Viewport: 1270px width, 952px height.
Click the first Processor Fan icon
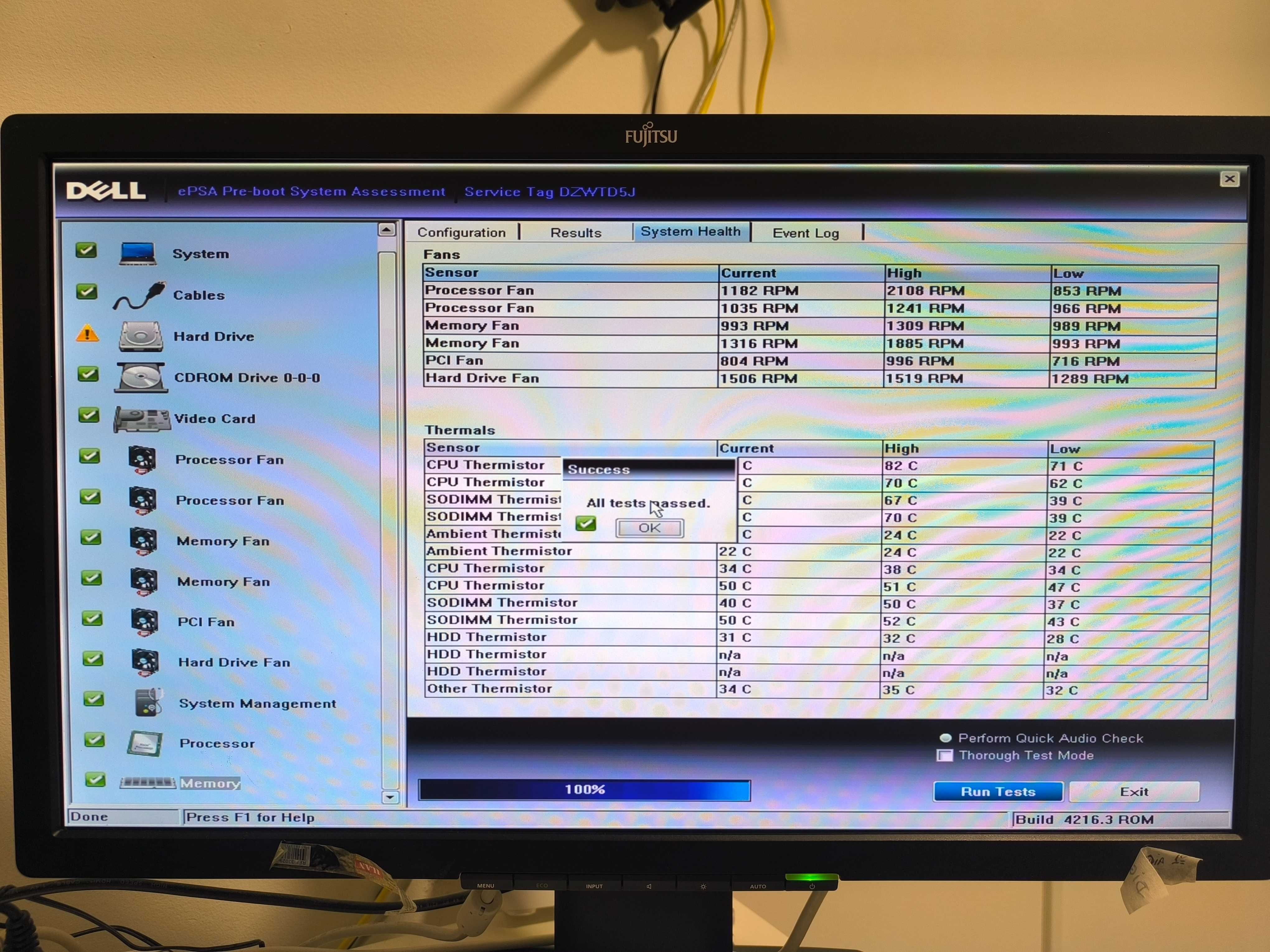click(x=142, y=460)
